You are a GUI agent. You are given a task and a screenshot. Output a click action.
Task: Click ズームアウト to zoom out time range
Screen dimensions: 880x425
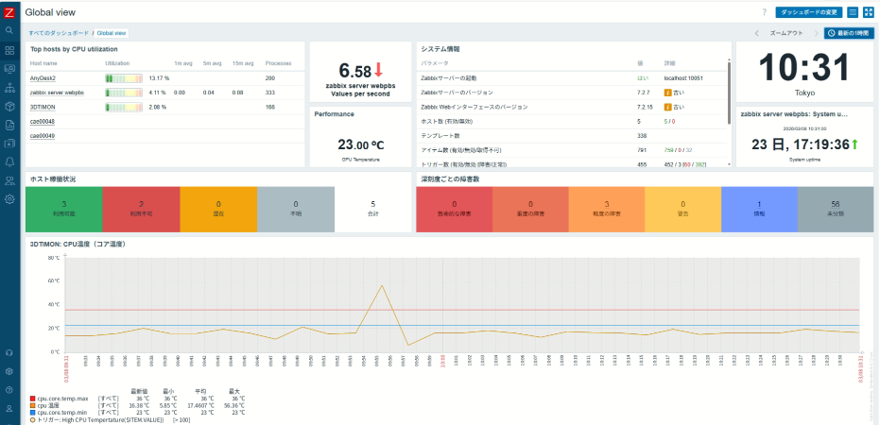(x=786, y=33)
